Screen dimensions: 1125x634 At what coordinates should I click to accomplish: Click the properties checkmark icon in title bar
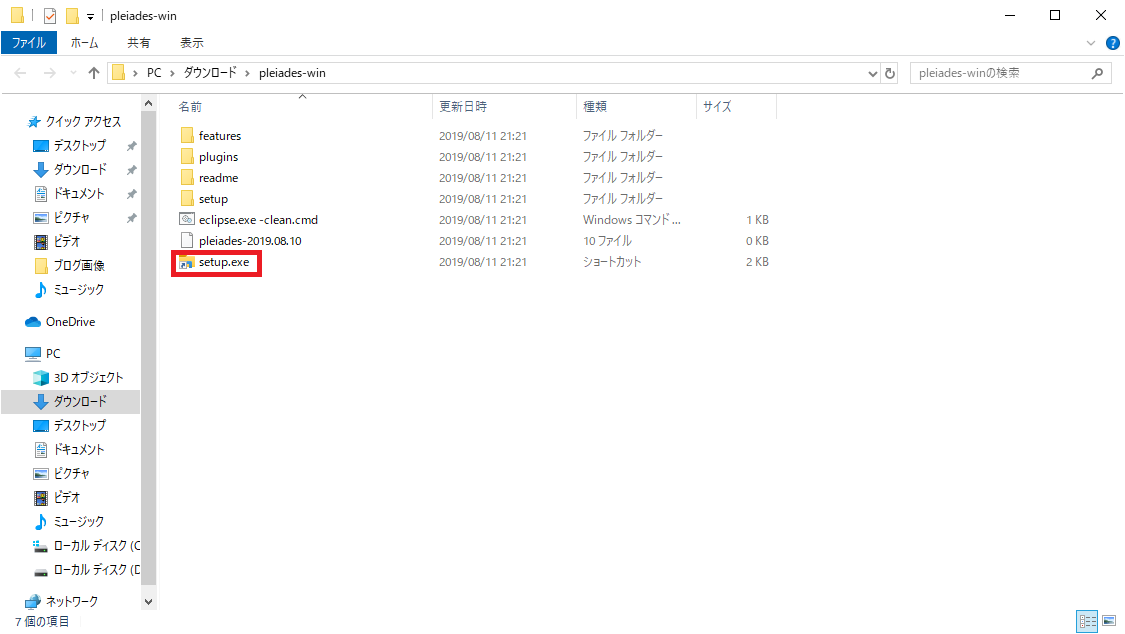tap(50, 15)
